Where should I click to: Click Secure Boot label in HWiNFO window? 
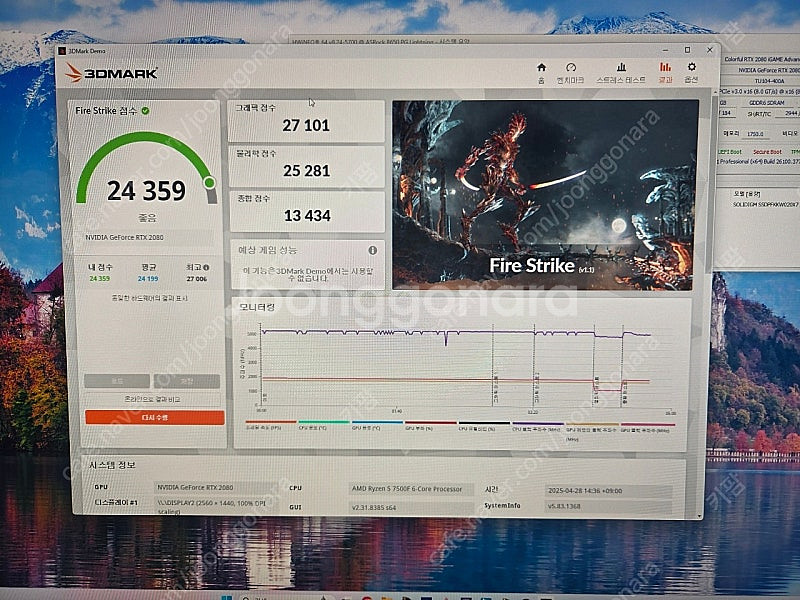767,152
